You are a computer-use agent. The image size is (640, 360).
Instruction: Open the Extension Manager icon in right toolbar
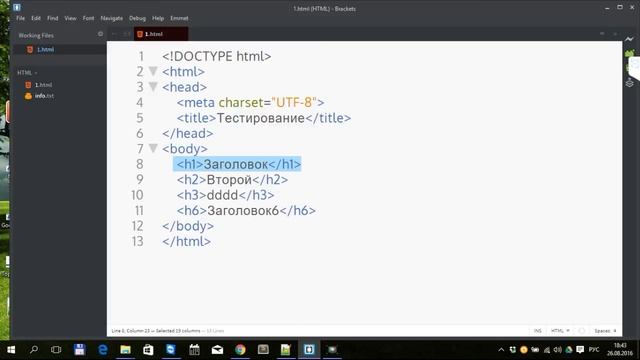[629, 53]
